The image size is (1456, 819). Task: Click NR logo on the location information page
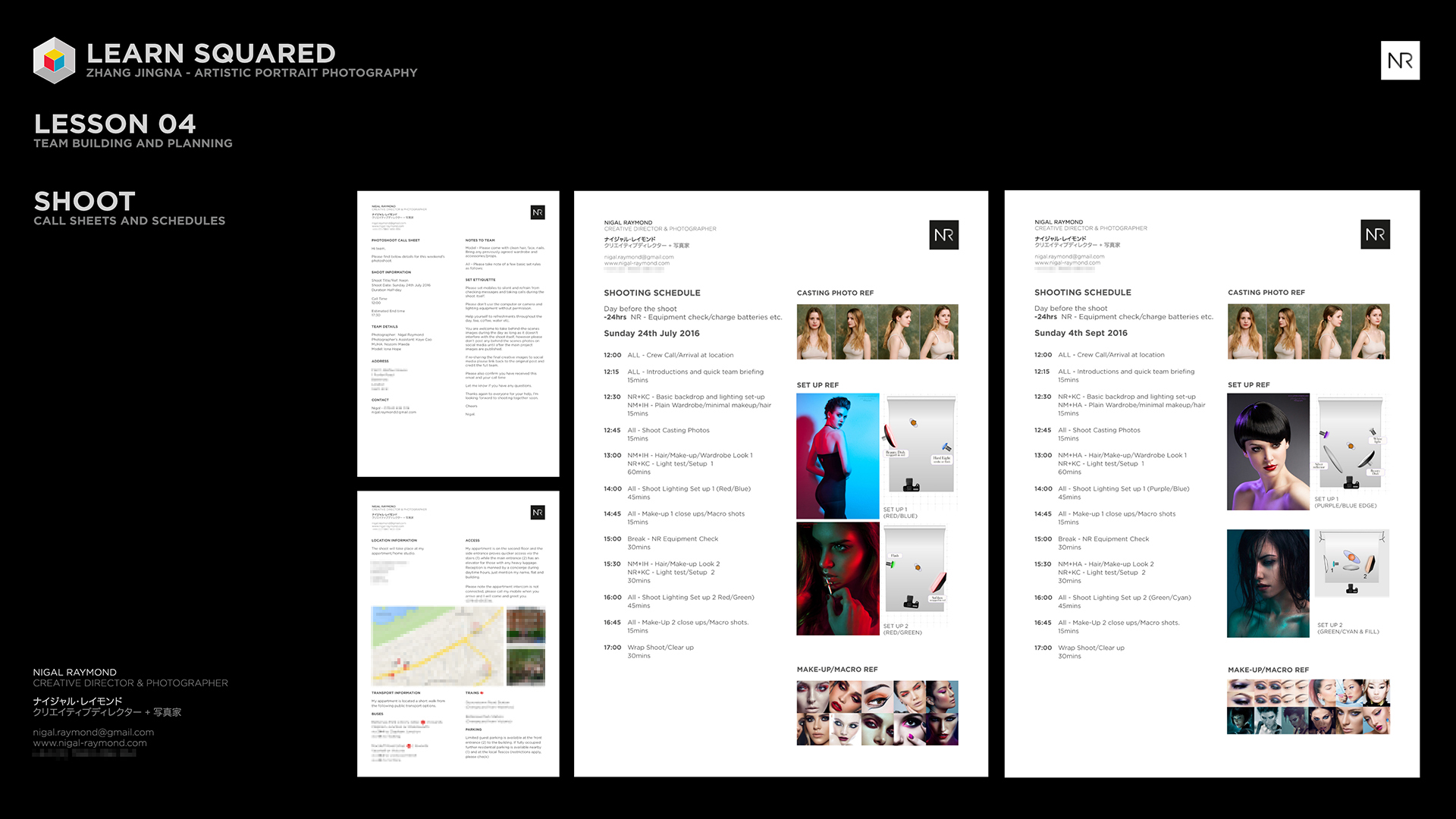[538, 513]
